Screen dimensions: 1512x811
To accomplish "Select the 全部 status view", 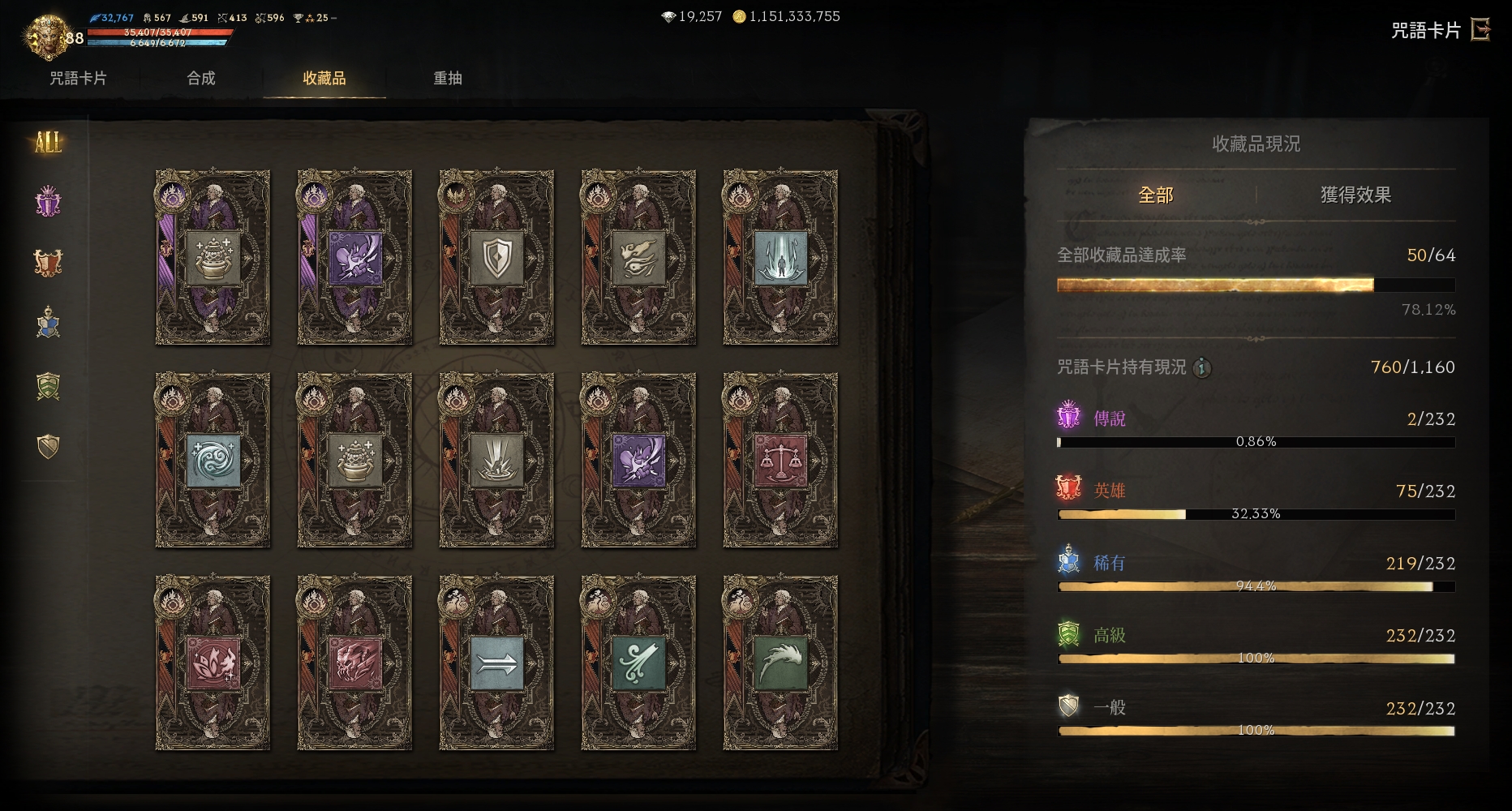I will click(x=1156, y=195).
